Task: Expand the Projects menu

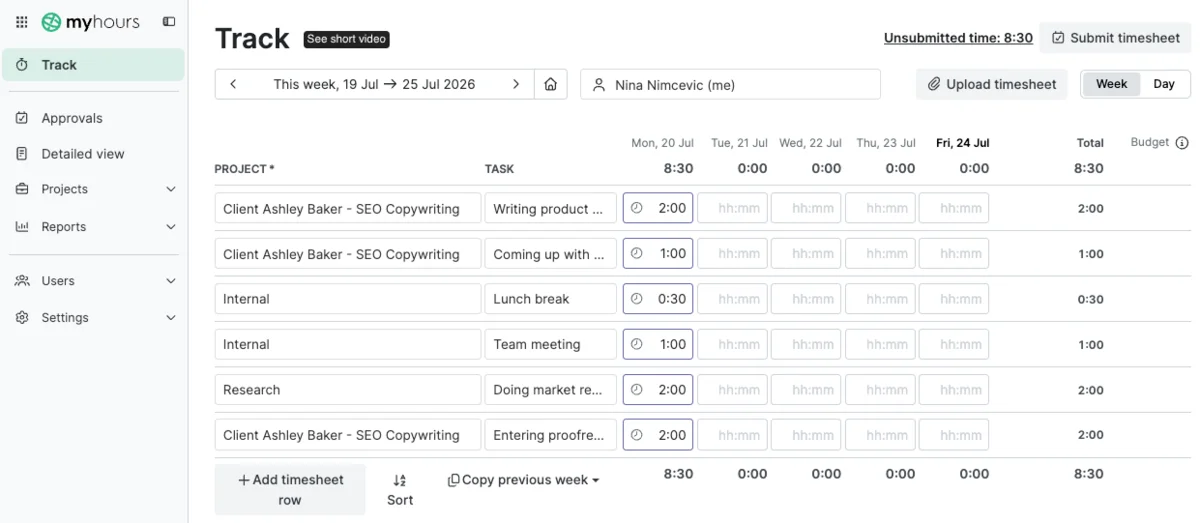Action: (x=93, y=189)
